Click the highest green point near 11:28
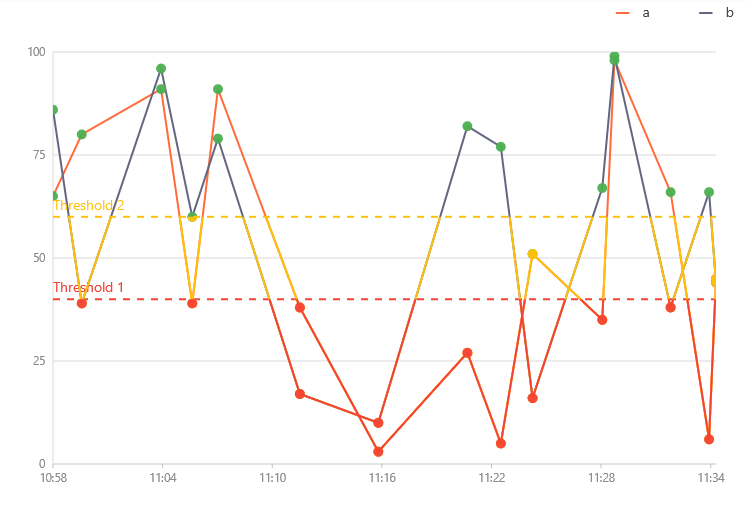The image size is (746, 509). 614,57
